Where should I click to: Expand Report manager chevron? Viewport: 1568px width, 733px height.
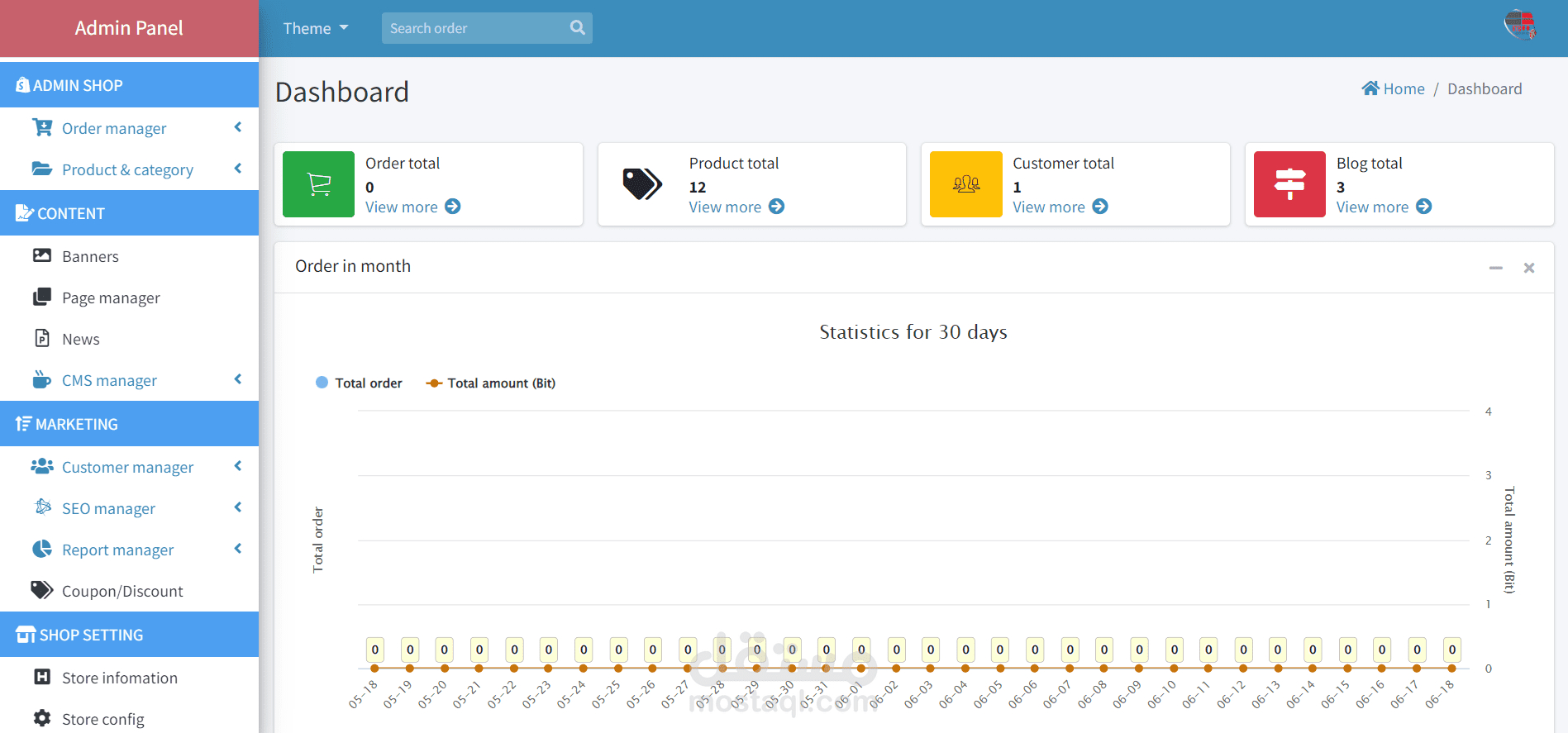(x=238, y=549)
